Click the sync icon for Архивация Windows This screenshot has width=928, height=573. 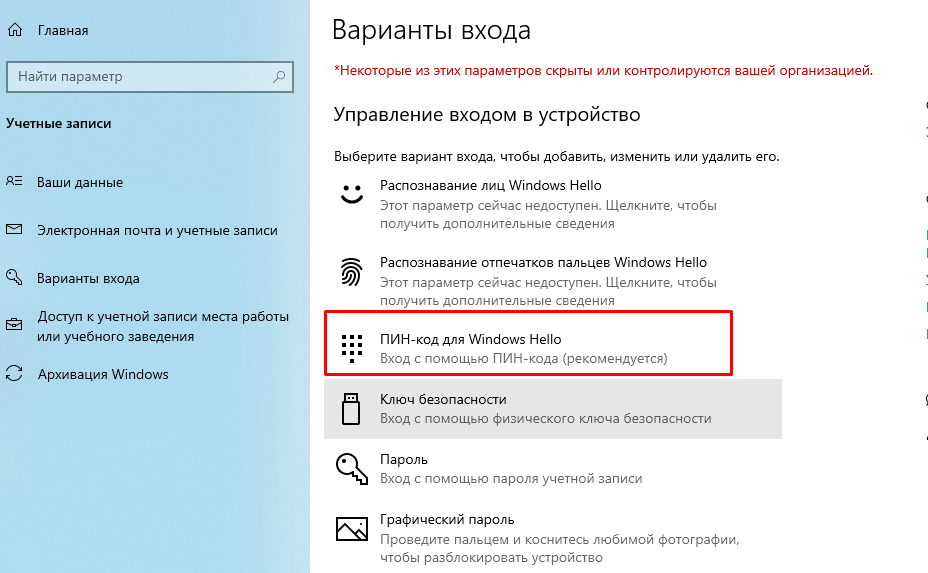tap(14, 374)
